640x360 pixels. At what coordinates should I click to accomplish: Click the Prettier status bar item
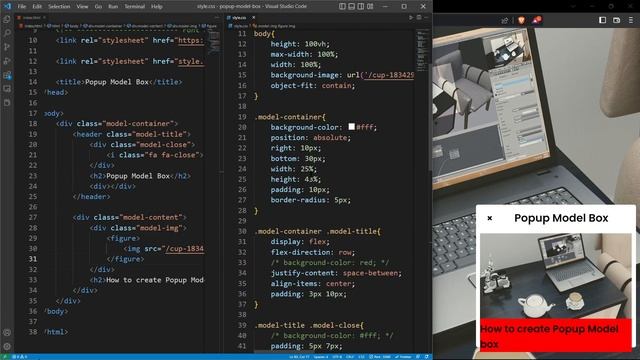pyautogui.click(x=403, y=357)
